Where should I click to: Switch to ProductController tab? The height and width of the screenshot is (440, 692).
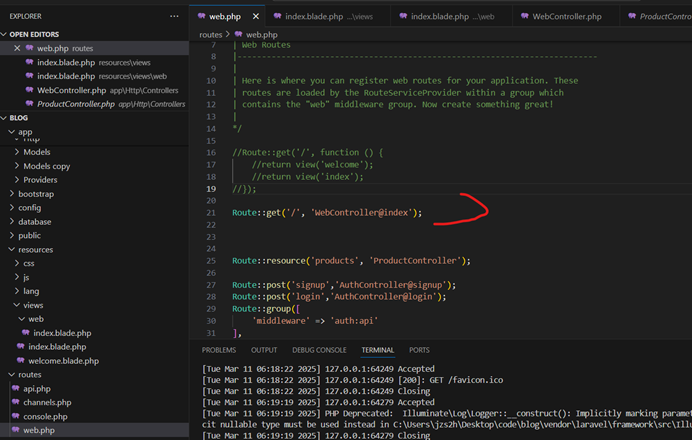pyautogui.click(x=658, y=16)
